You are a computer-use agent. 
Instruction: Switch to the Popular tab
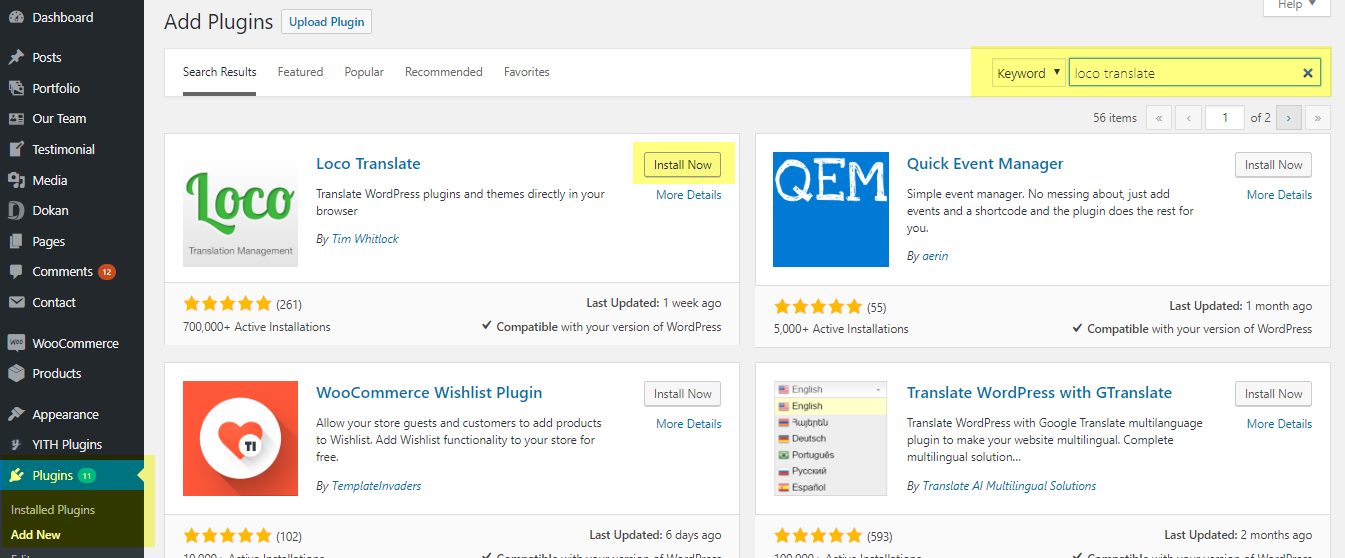tap(364, 72)
